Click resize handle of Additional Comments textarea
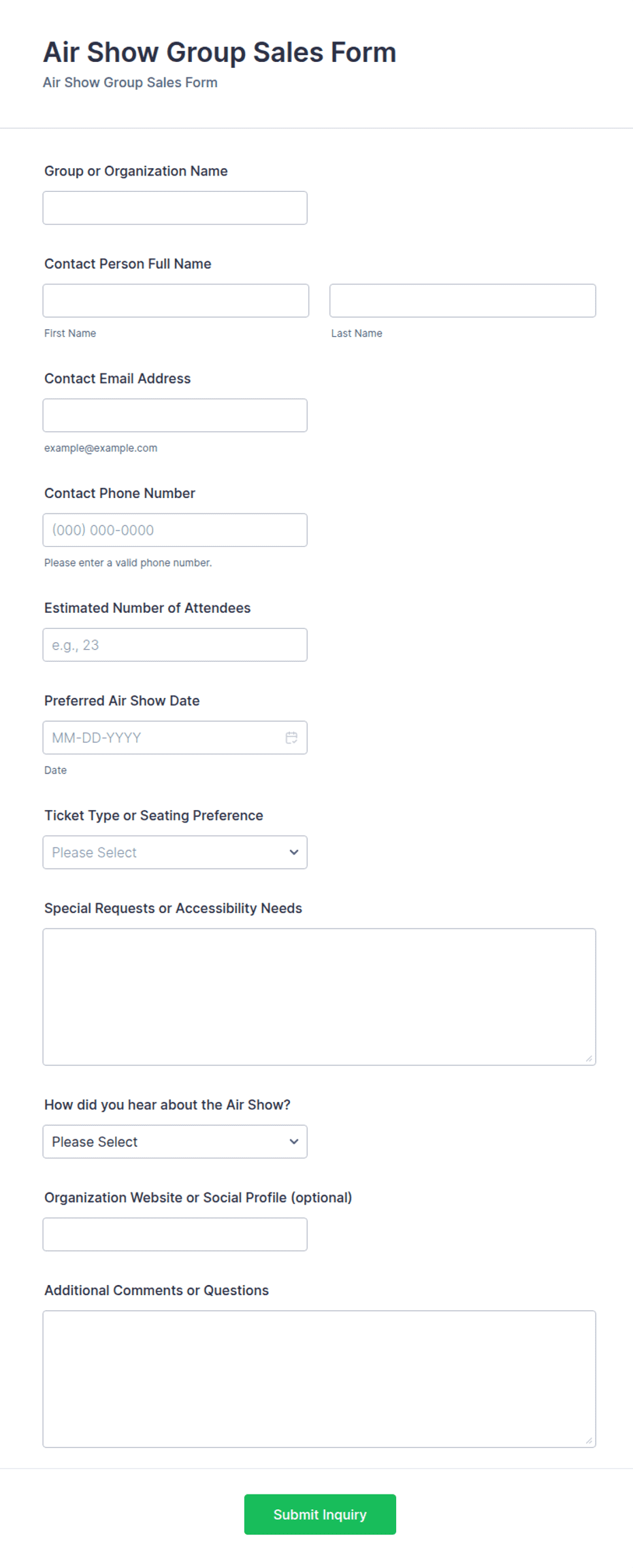The height and width of the screenshot is (1568, 633). point(589,1440)
